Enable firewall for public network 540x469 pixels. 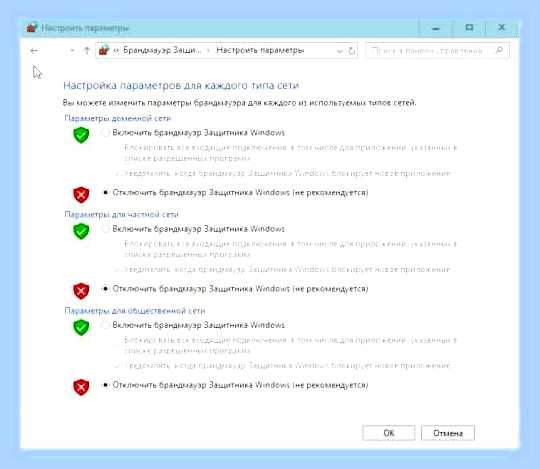pos(105,325)
